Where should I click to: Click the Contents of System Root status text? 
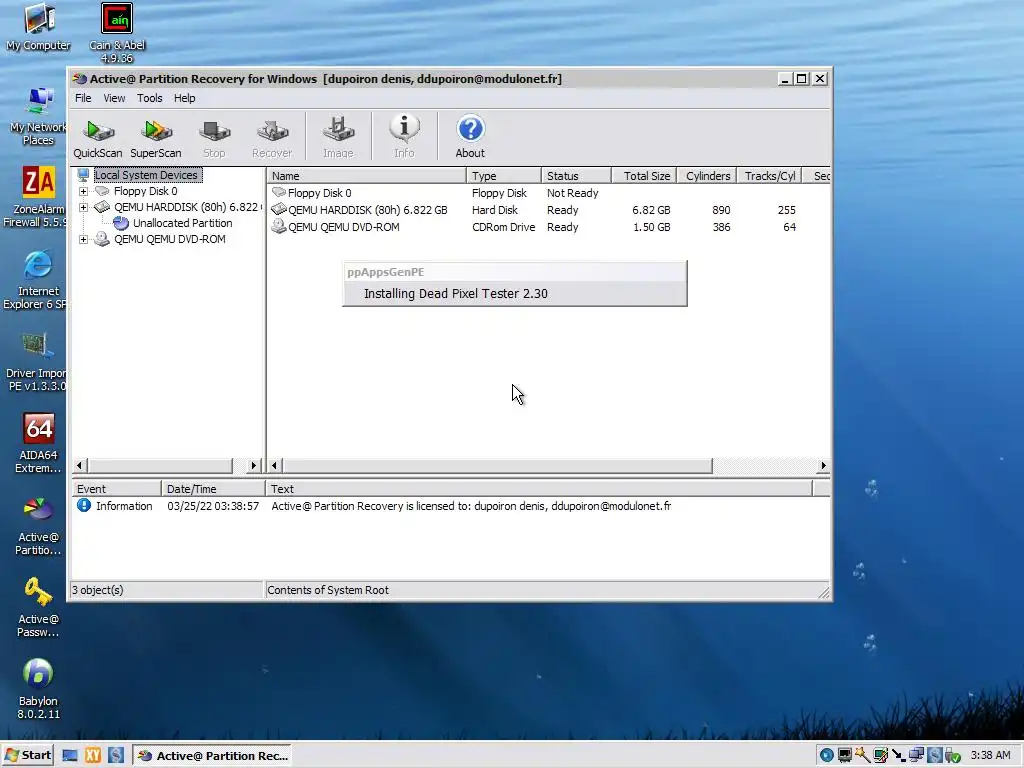pyautogui.click(x=328, y=590)
